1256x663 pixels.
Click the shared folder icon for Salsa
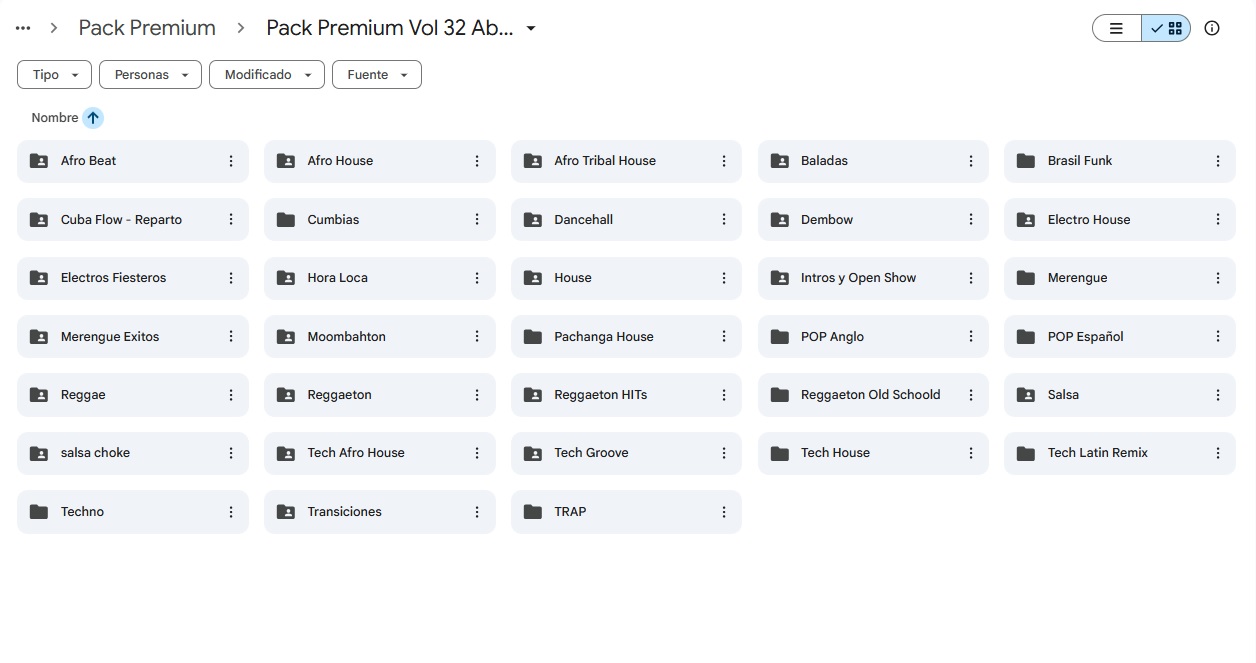coord(1026,395)
